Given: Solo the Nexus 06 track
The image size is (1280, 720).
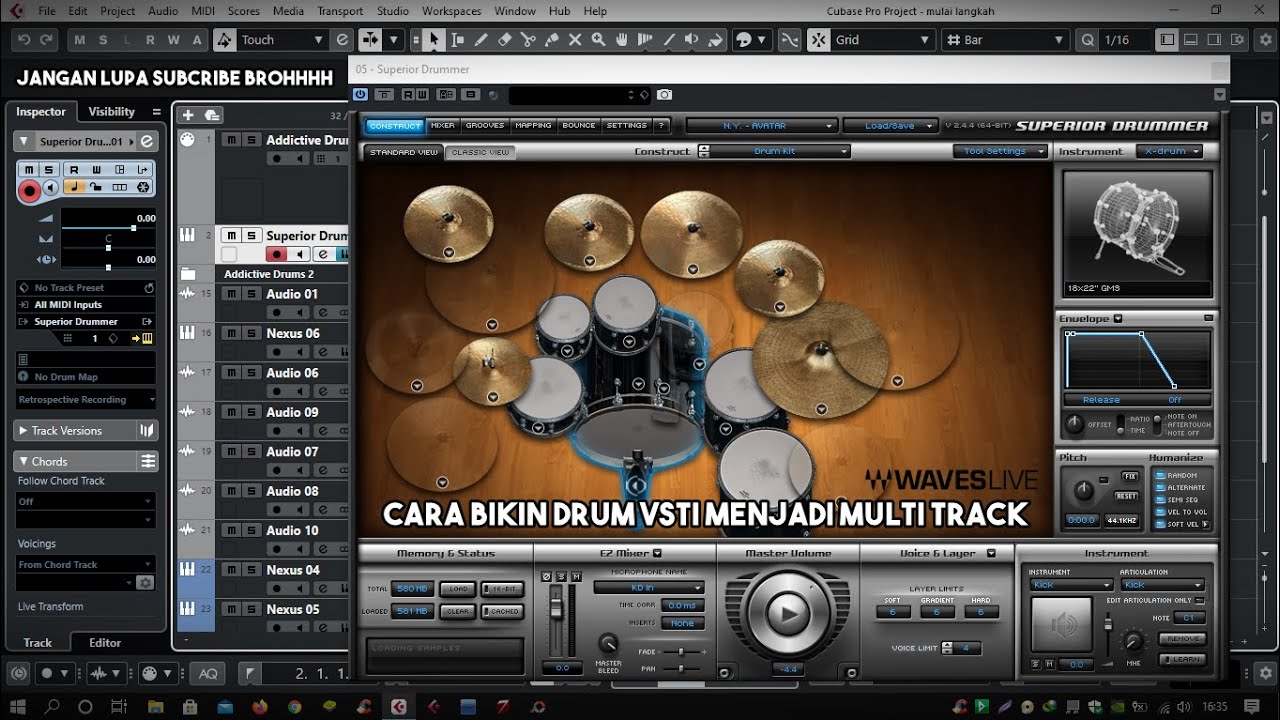Looking at the screenshot, I should click(x=251, y=333).
